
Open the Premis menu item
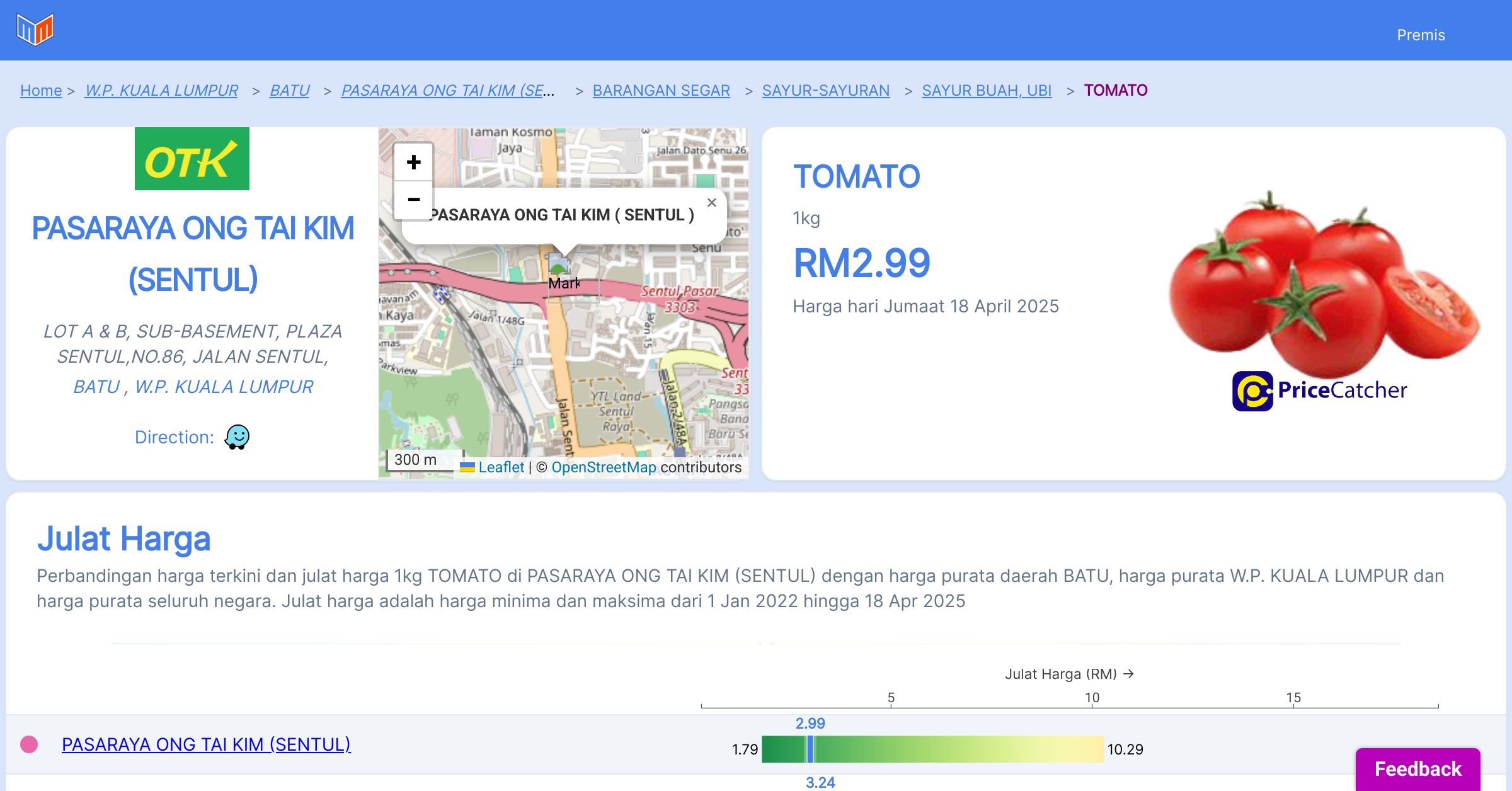coord(1421,35)
